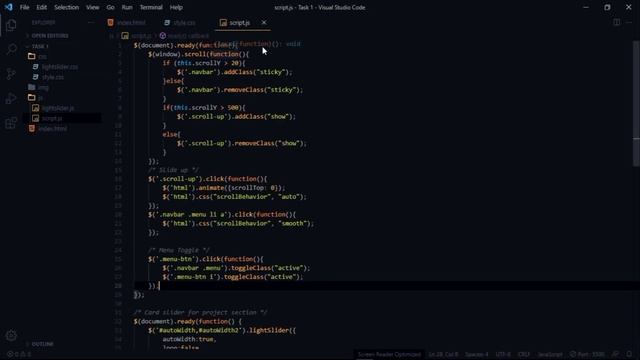
Task: Collapse the js folder
Action: point(36,98)
